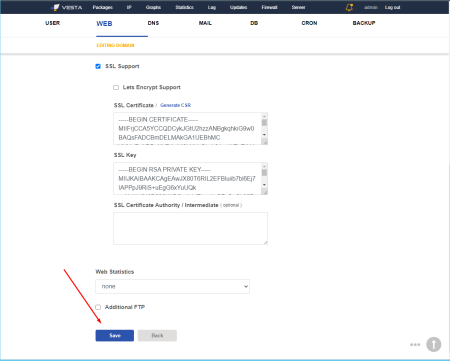Click the SSL Key textarea resize handle
450x361 pixels.
pyautogui.click(x=265, y=192)
